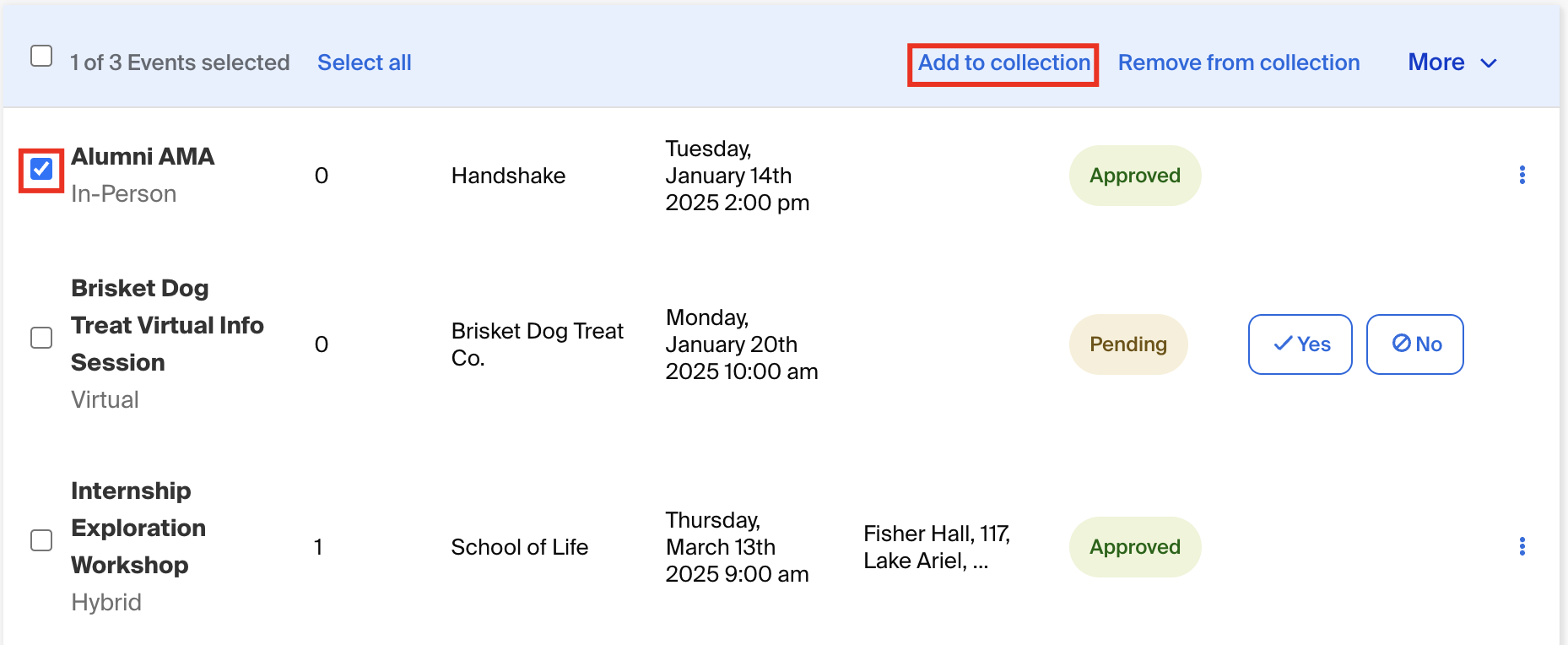Uncheck the Alumni AMA event checkbox

(x=41, y=169)
